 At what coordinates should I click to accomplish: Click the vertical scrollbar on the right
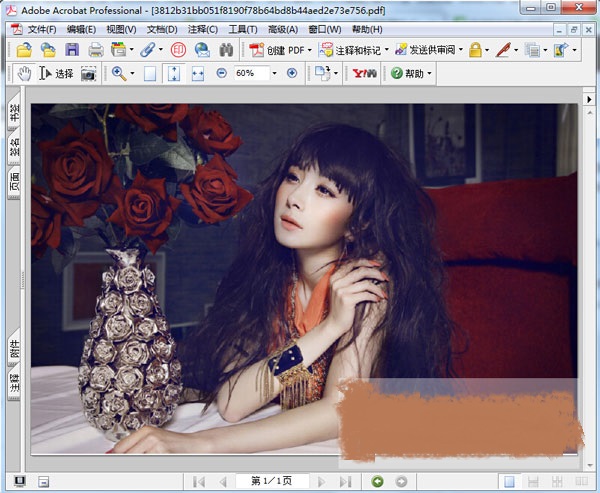click(587, 280)
